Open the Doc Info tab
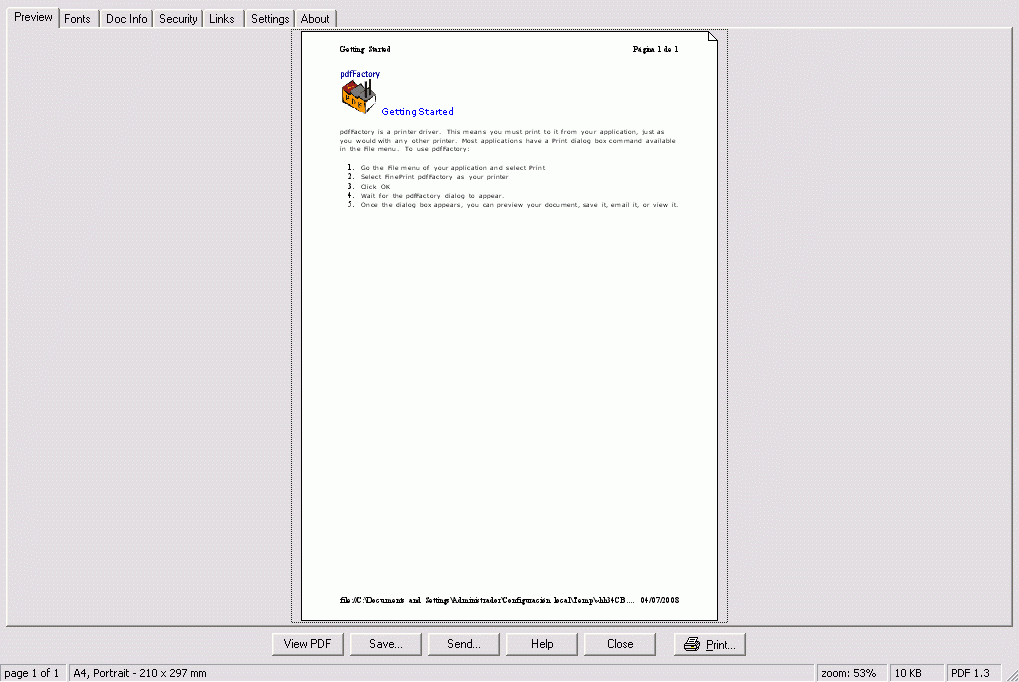 click(127, 19)
